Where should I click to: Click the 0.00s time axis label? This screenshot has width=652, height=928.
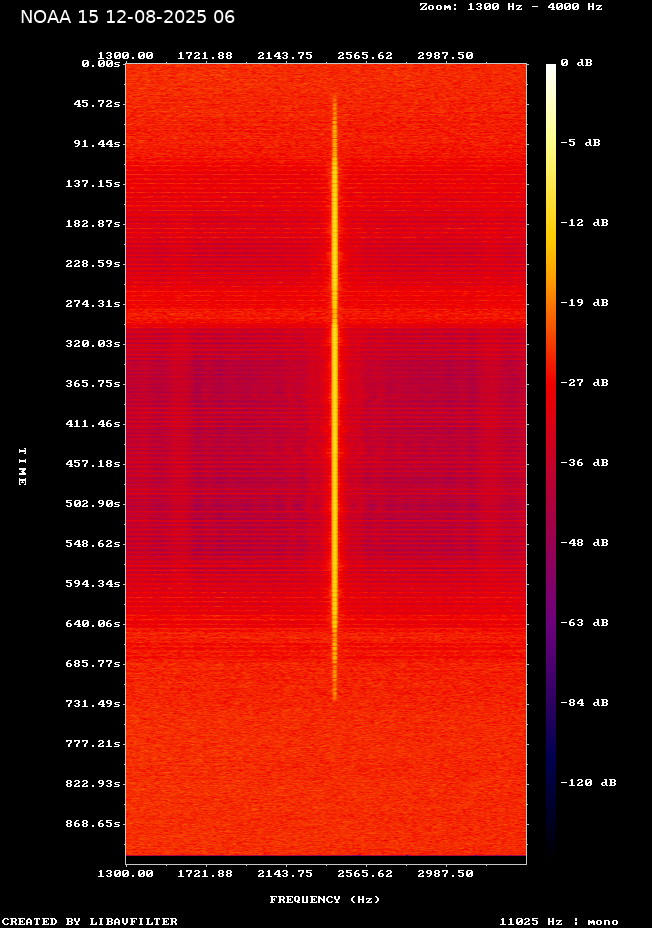pyautogui.click(x=101, y=63)
